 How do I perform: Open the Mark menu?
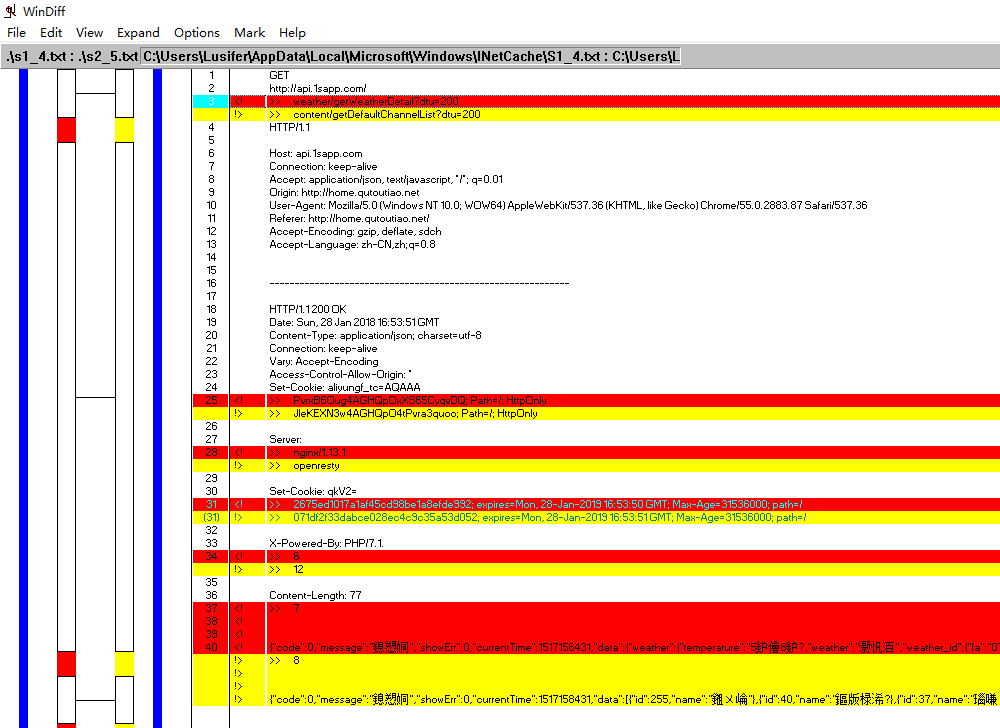pos(250,33)
